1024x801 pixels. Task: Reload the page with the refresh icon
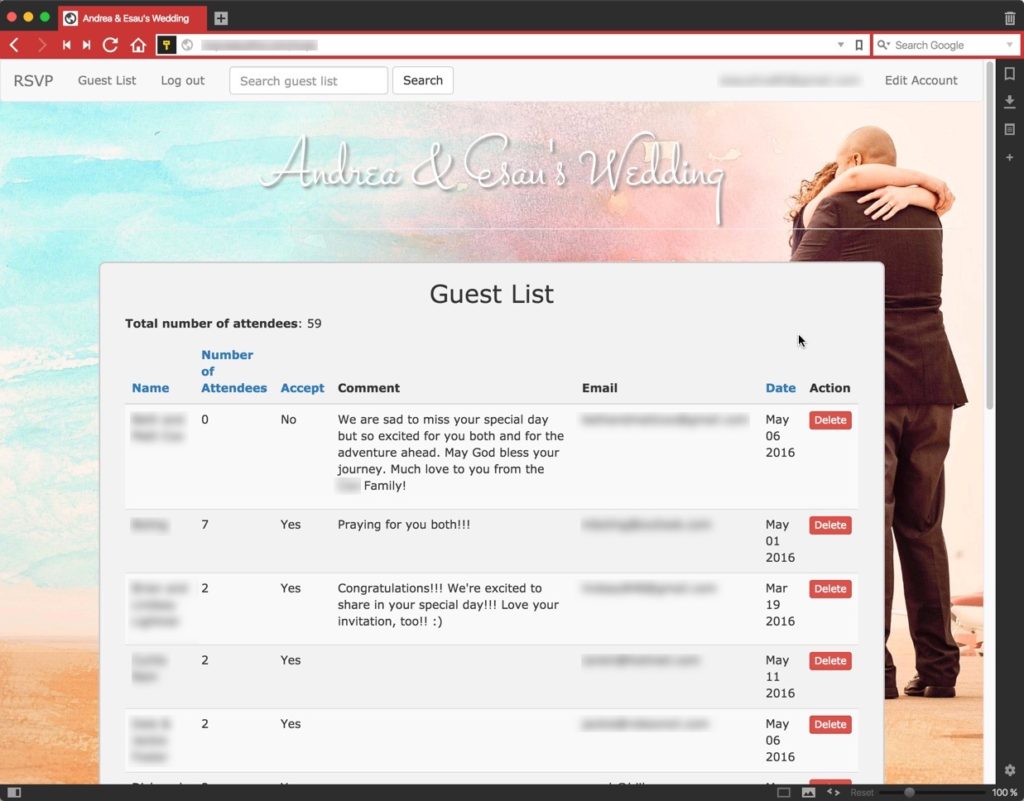click(111, 45)
